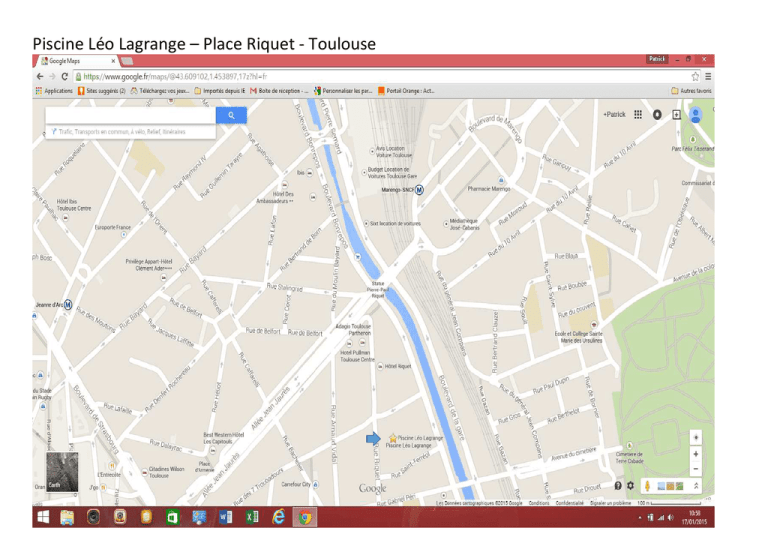Click the Google Maps search input field

131,115
